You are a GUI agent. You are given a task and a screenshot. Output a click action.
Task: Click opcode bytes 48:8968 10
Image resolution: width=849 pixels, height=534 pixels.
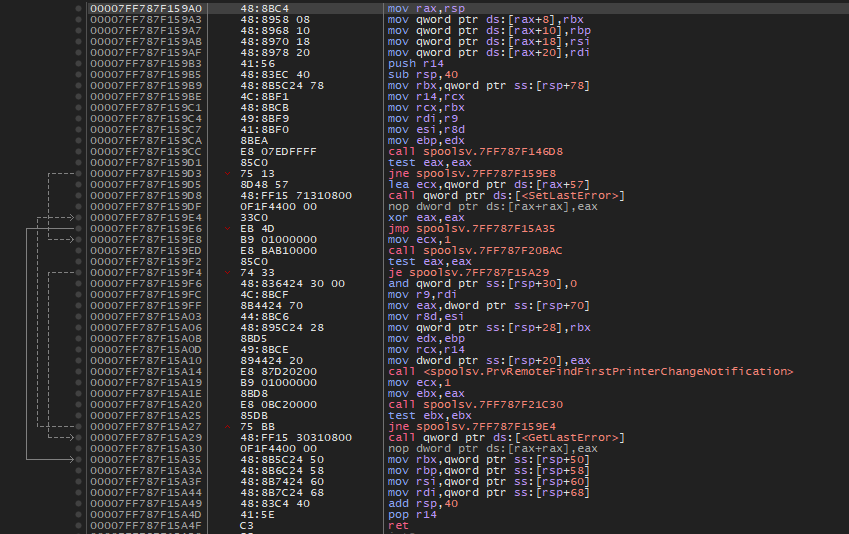click(275, 31)
